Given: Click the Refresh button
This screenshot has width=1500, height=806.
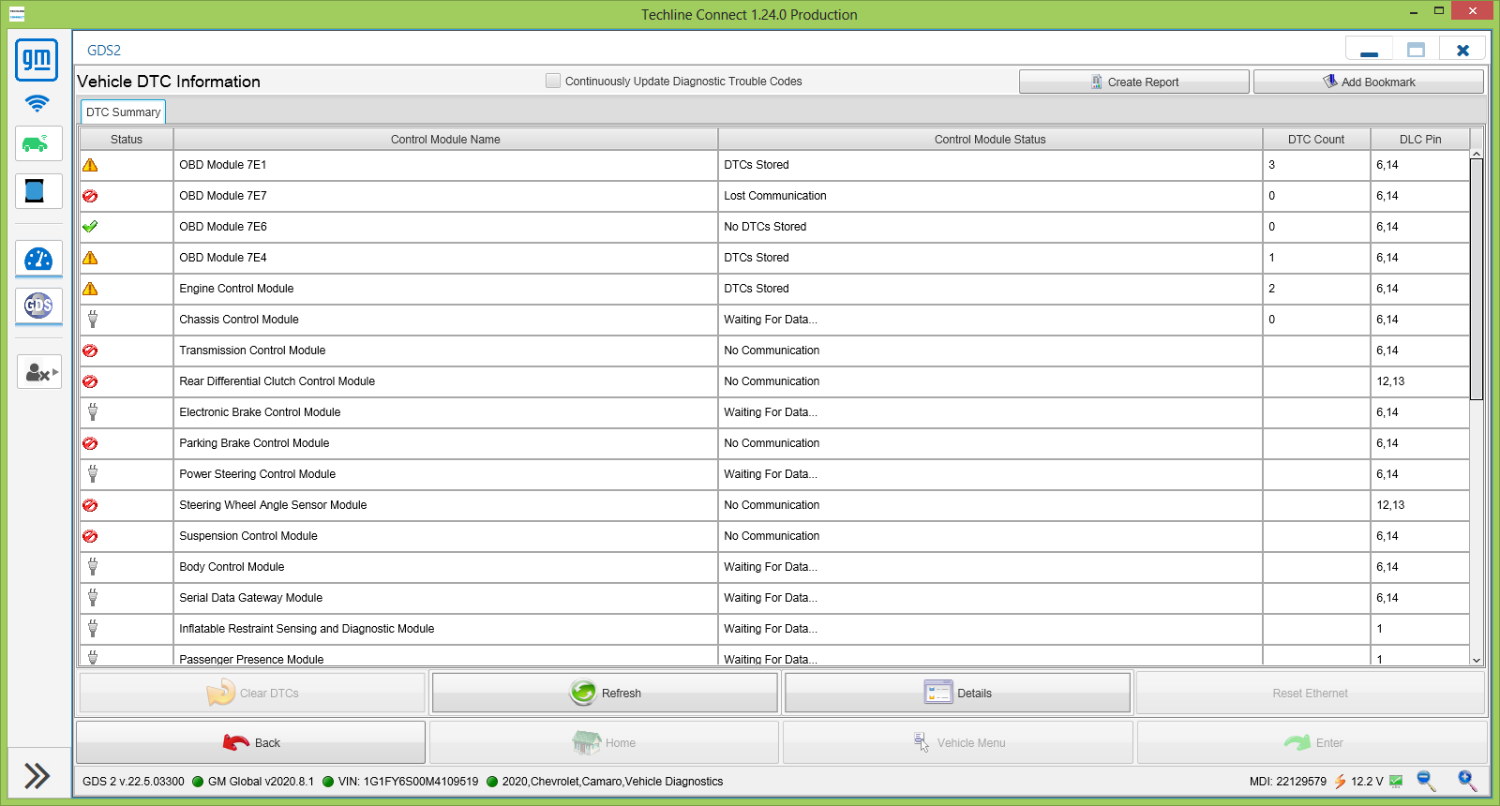Looking at the screenshot, I should pyautogui.click(x=605, y=693).
